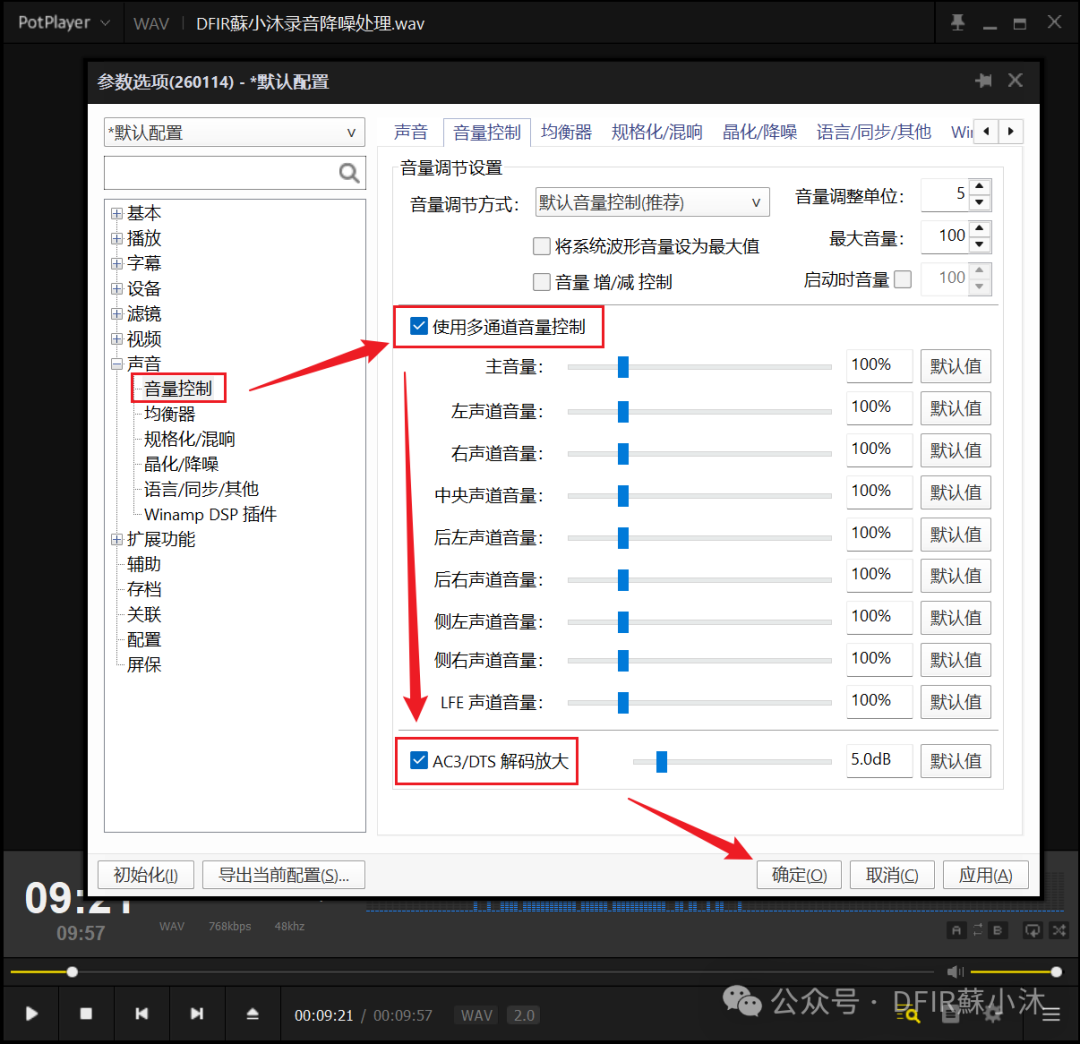Click the A-B repeat point A icon
Viewport: 1080px width, 1044px height.
[957, 930]
